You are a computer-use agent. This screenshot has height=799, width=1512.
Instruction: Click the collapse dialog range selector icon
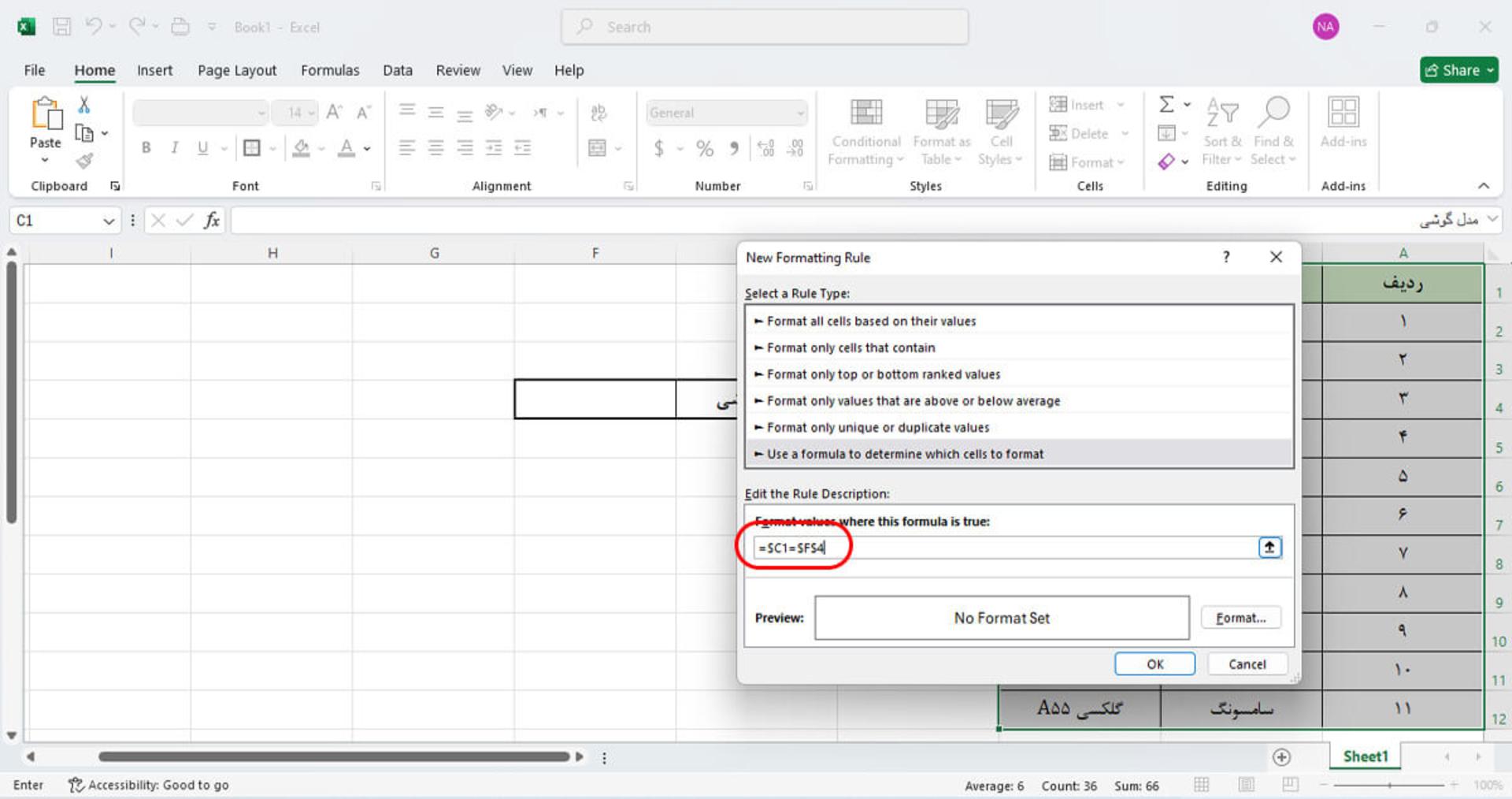[1269, 547]
